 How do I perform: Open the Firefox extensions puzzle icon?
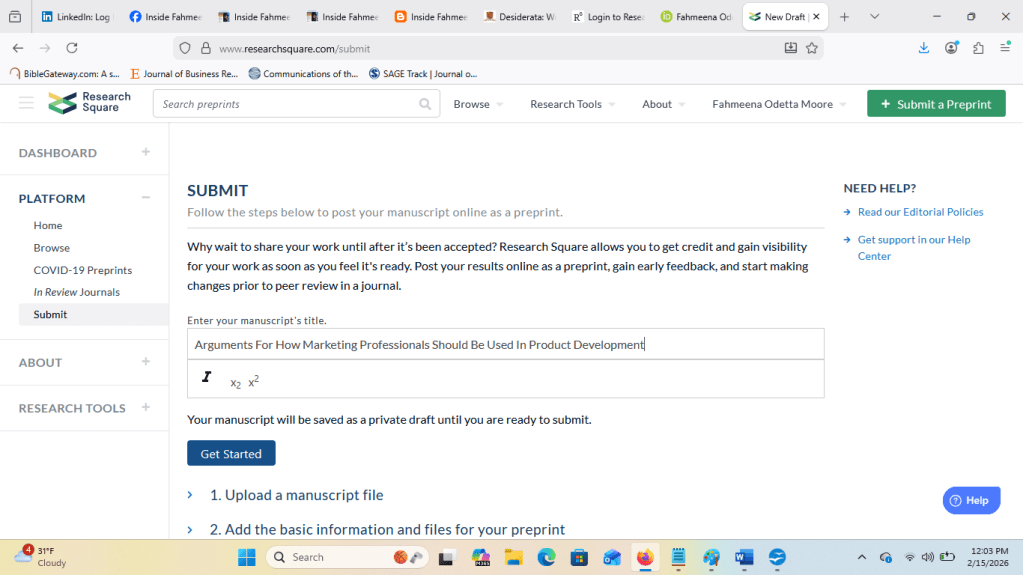click(x=978, y=48)
